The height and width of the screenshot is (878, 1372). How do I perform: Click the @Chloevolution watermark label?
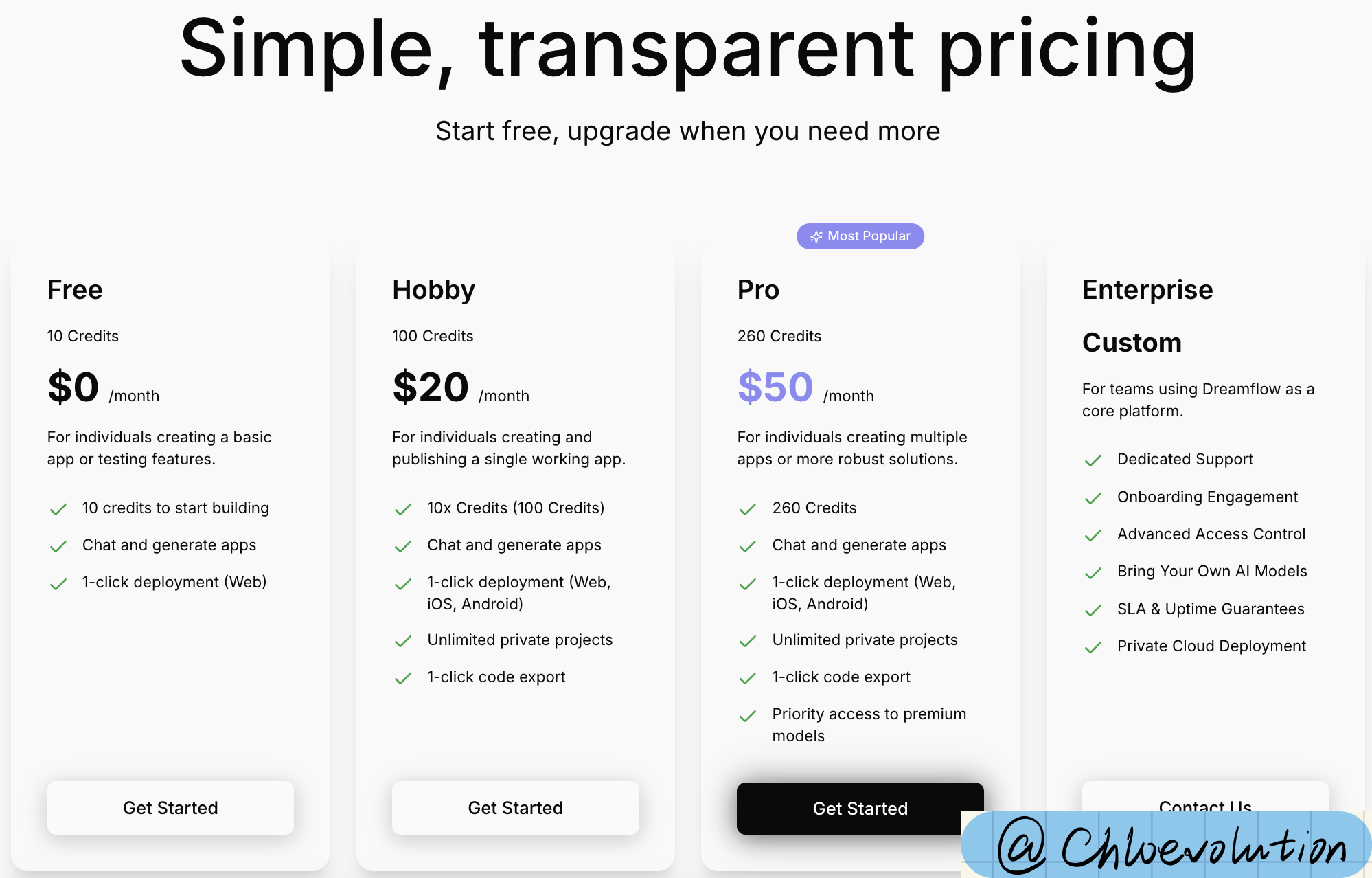(1166, 845)
